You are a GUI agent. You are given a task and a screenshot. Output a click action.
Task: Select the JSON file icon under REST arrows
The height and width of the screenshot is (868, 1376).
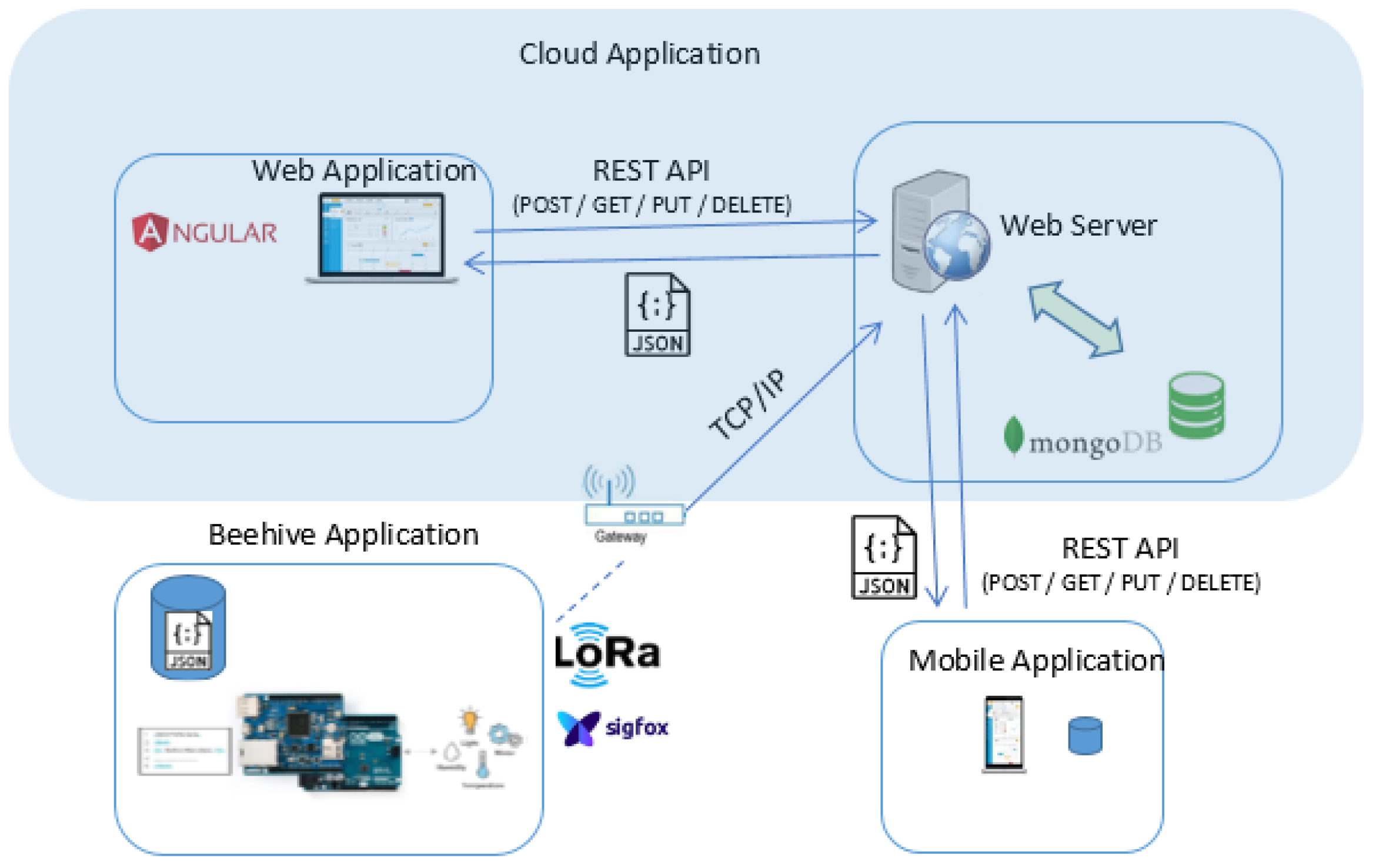pyautogui.click(x=657, y=315)
